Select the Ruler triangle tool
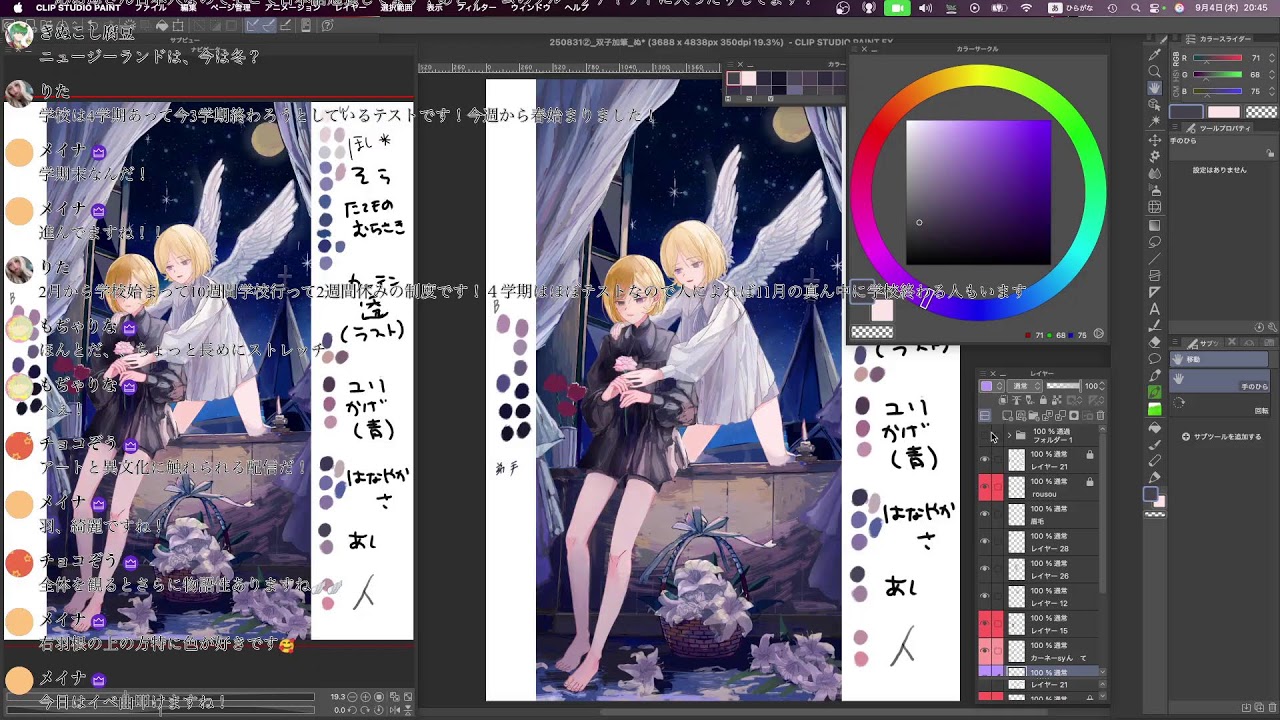1280x720 pixels. pos(1155,292)
